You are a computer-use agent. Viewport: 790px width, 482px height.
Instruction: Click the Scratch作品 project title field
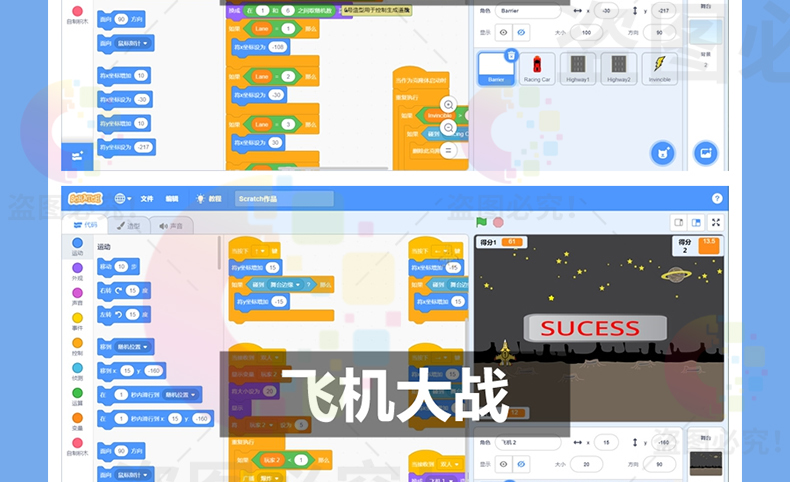284,198
